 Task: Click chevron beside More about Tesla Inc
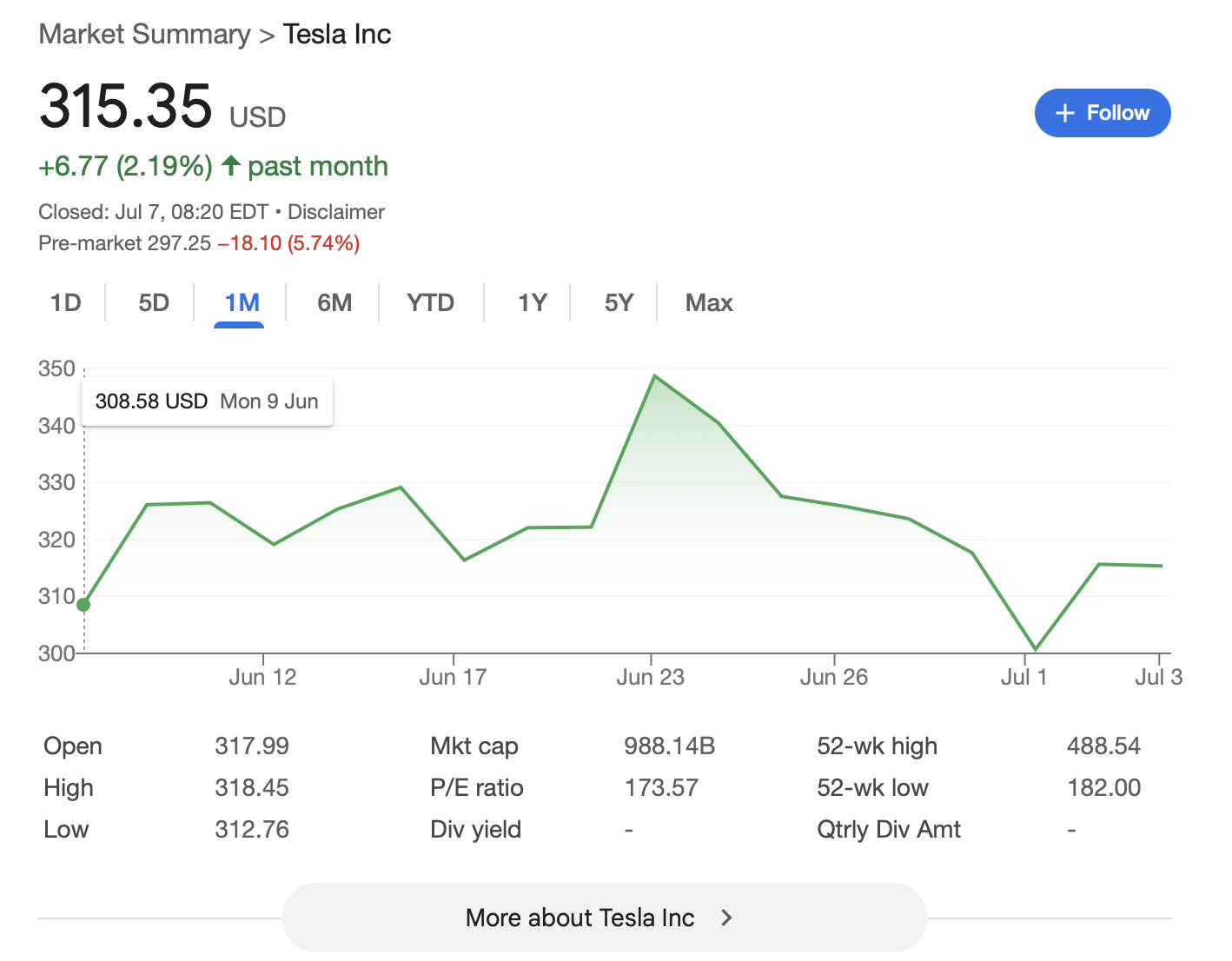[727, 918]
